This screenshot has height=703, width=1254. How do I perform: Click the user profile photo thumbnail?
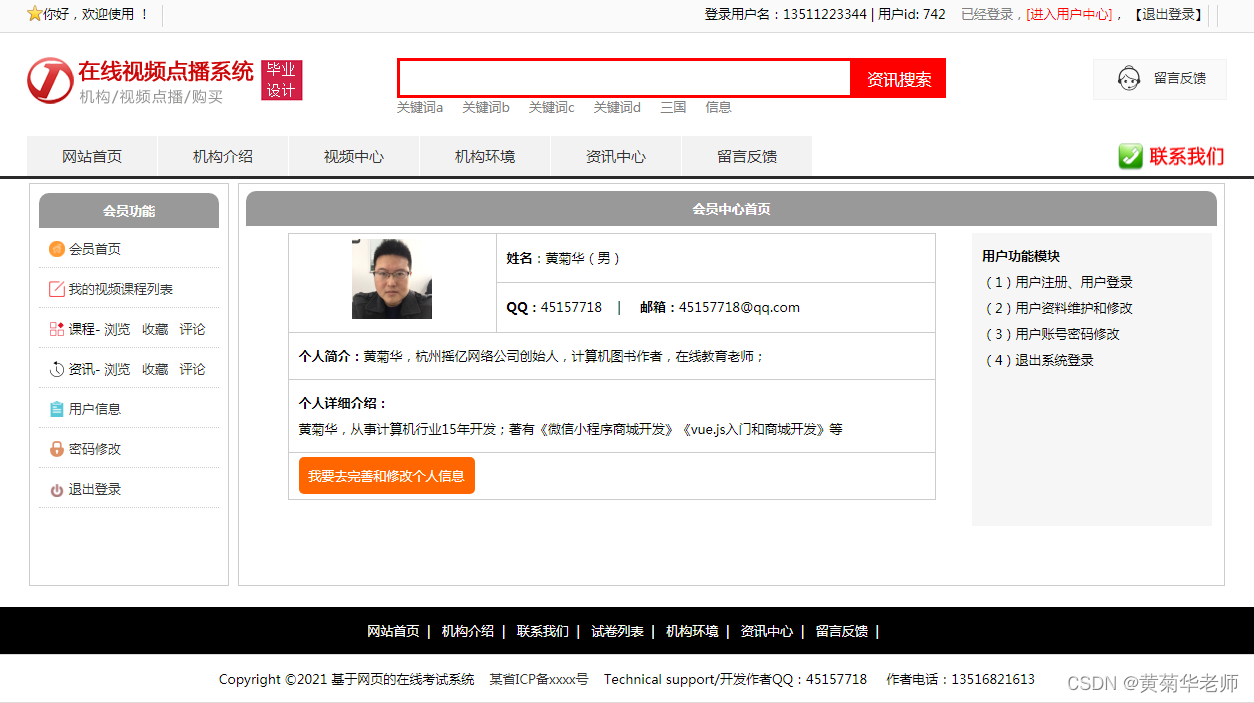point(392,279)
